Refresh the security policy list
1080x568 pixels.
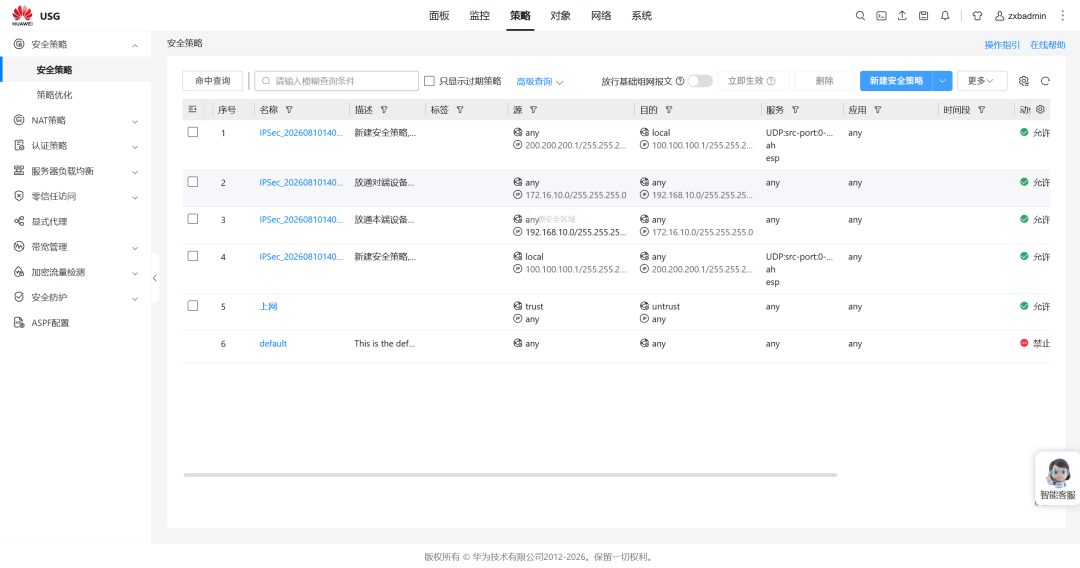click(x=1045, y=81)
